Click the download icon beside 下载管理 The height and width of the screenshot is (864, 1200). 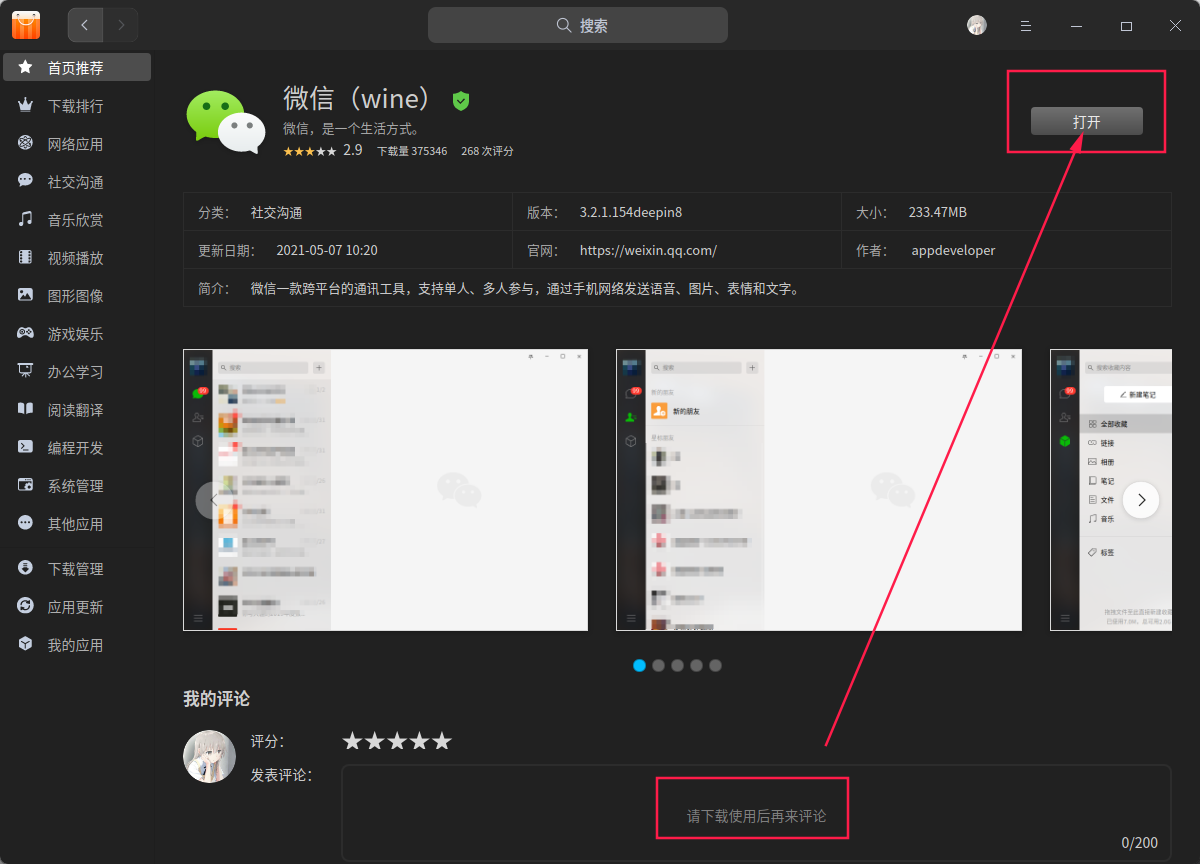tap(25, 568)
